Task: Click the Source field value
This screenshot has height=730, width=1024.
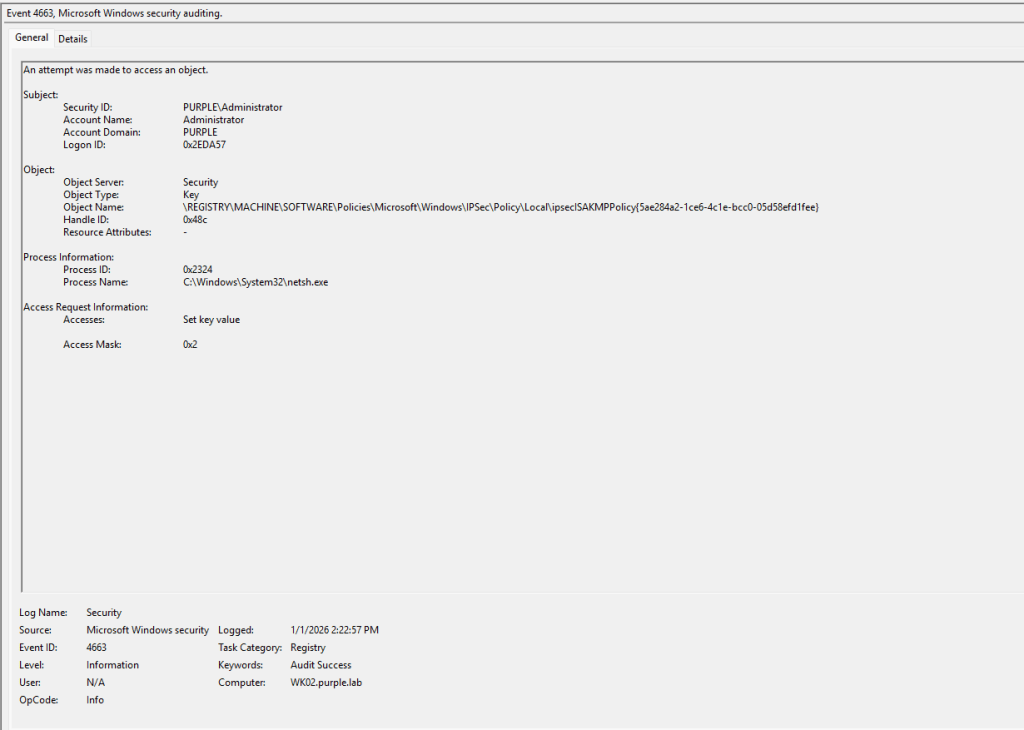Action: (147, 630)
